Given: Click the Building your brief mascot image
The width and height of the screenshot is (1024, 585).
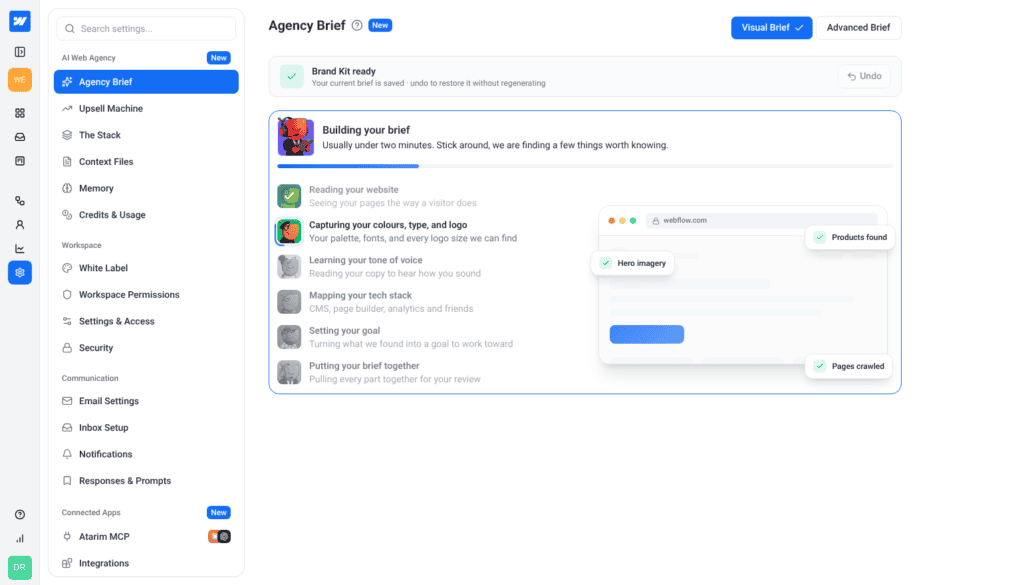Looking at the screenshot, I should (x=295, y=136).
